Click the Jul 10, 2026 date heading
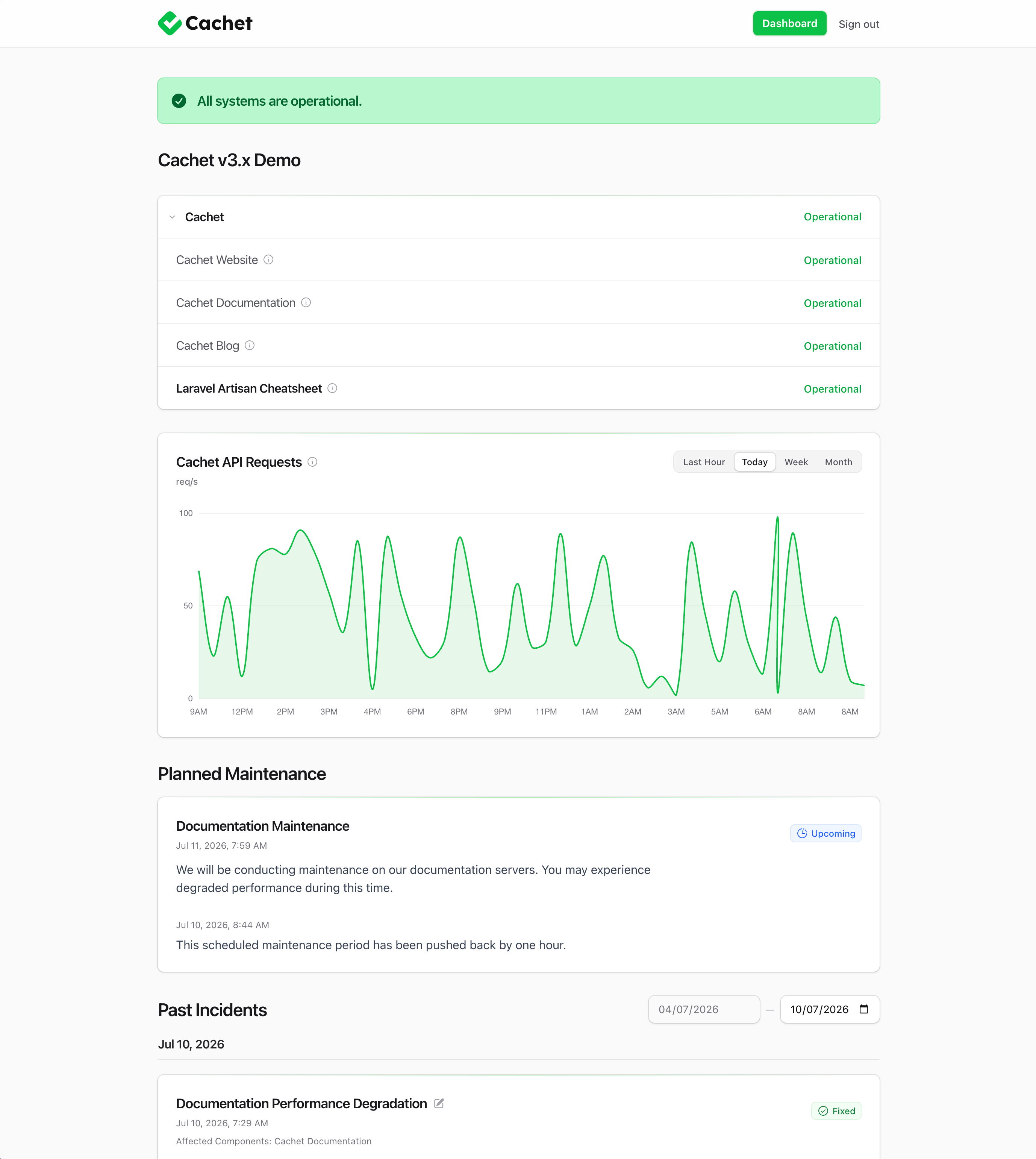The image size is (1036, 1159). coord(191,1044)
